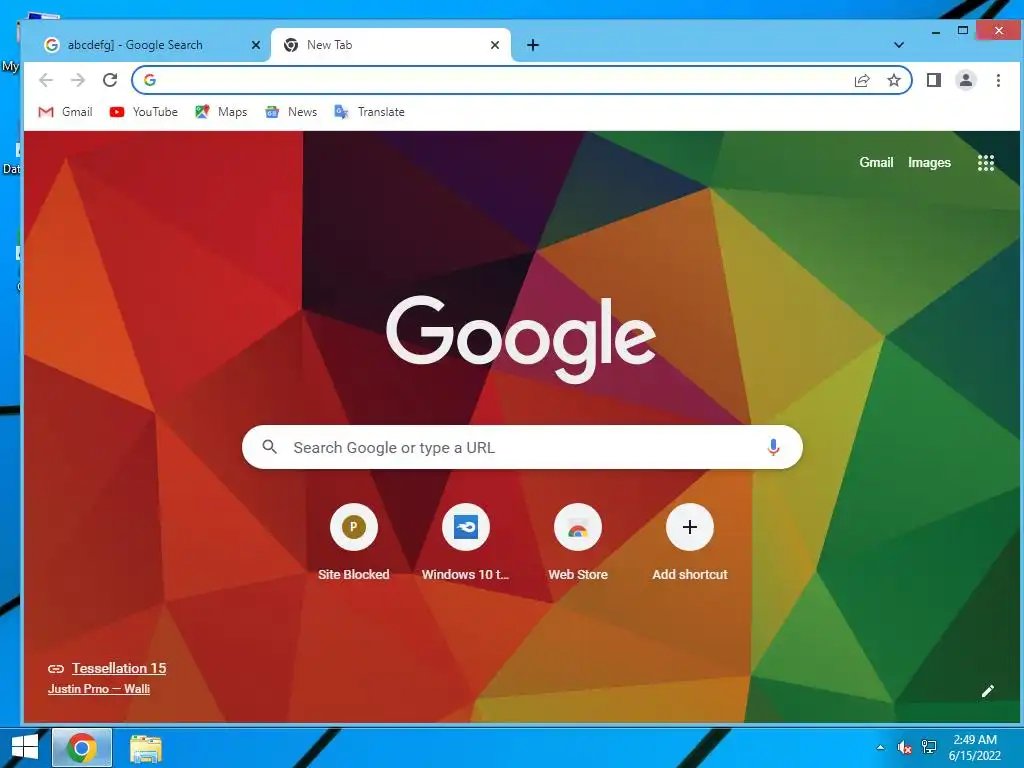Open the Tessellation 15 link
Image resolution: width=1024 pixels, height=768 pixels.
[x=119, y=668]
